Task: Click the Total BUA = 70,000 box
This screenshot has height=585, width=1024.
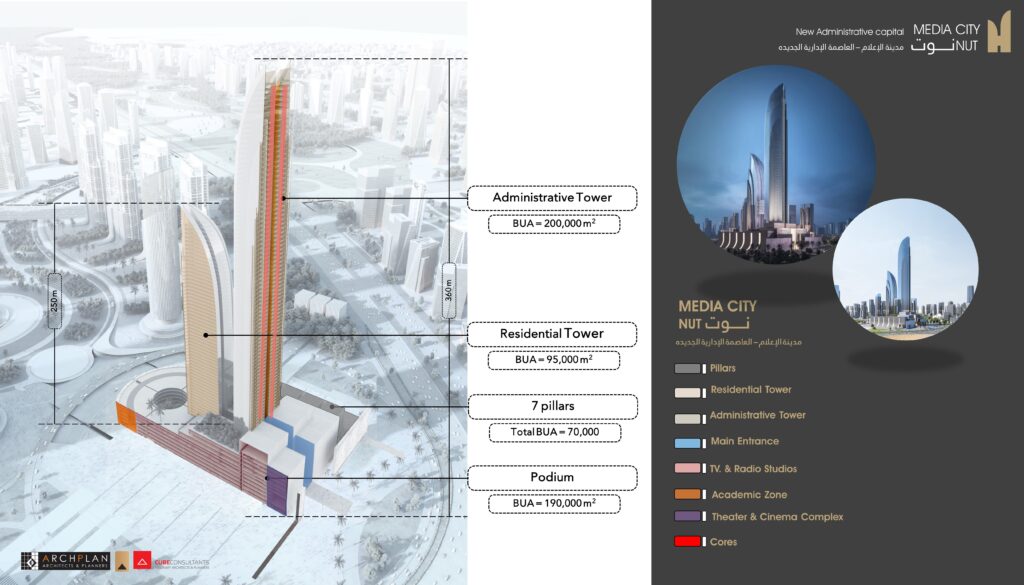Action: pyautogui.click(x=554, y=432)
